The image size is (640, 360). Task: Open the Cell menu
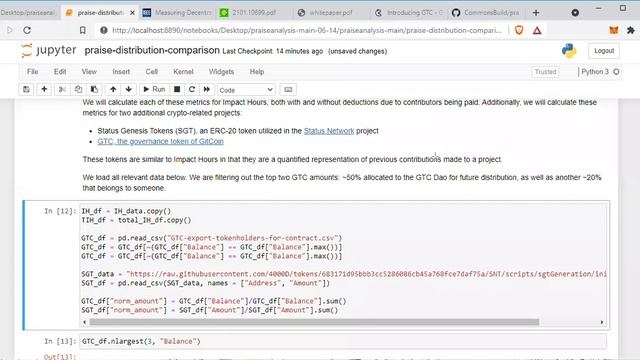tap(151, 72)
